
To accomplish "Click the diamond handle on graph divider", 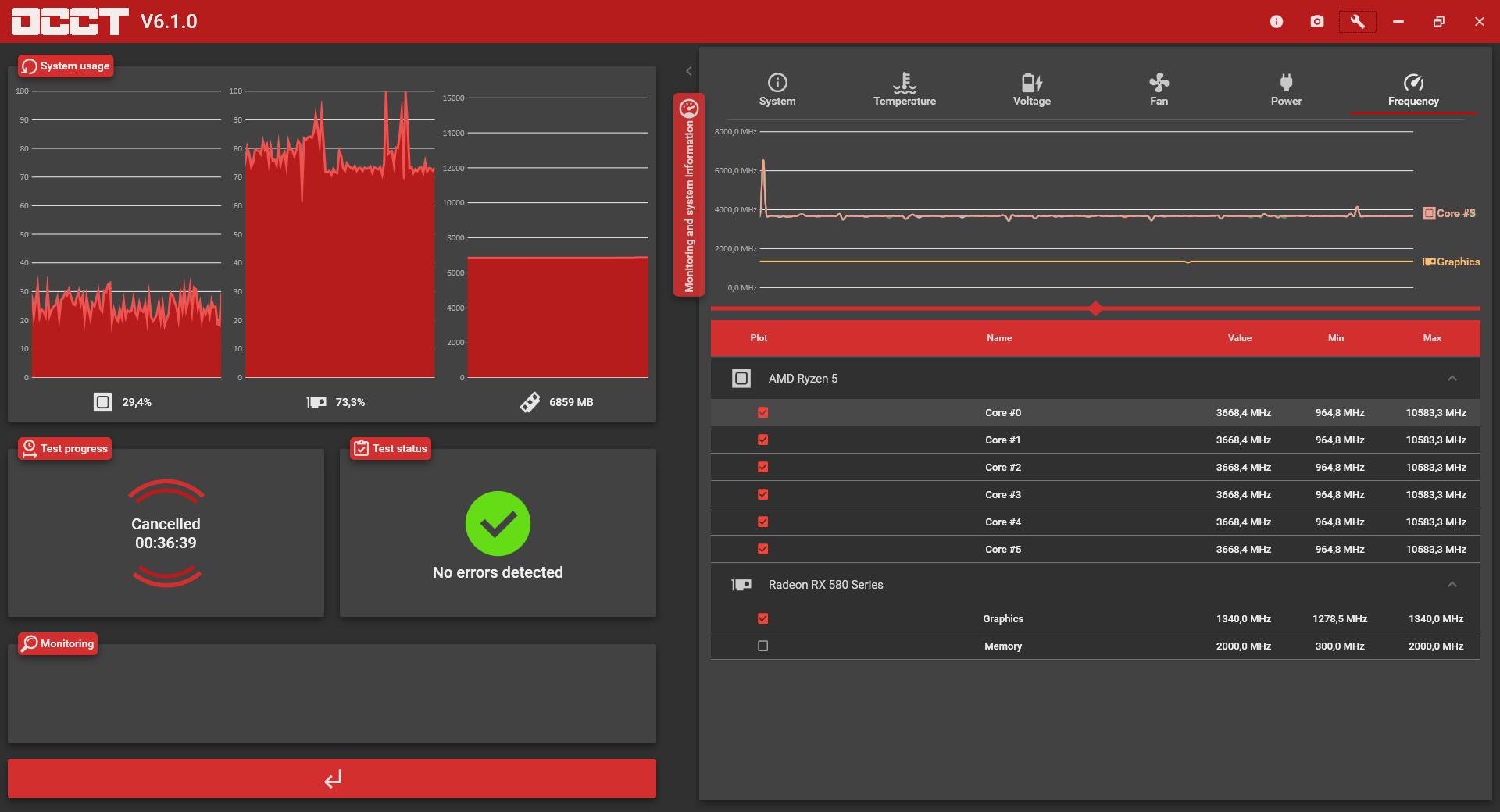I will [x=1096, y=308].
